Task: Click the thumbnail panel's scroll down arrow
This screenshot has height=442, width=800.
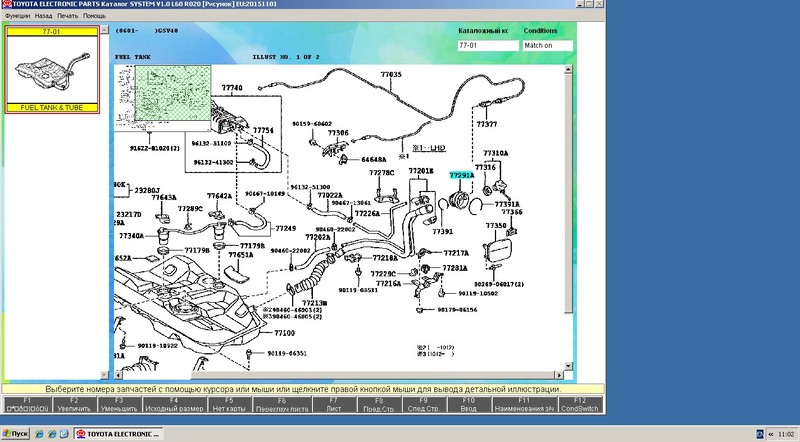Action: point(104,375)
